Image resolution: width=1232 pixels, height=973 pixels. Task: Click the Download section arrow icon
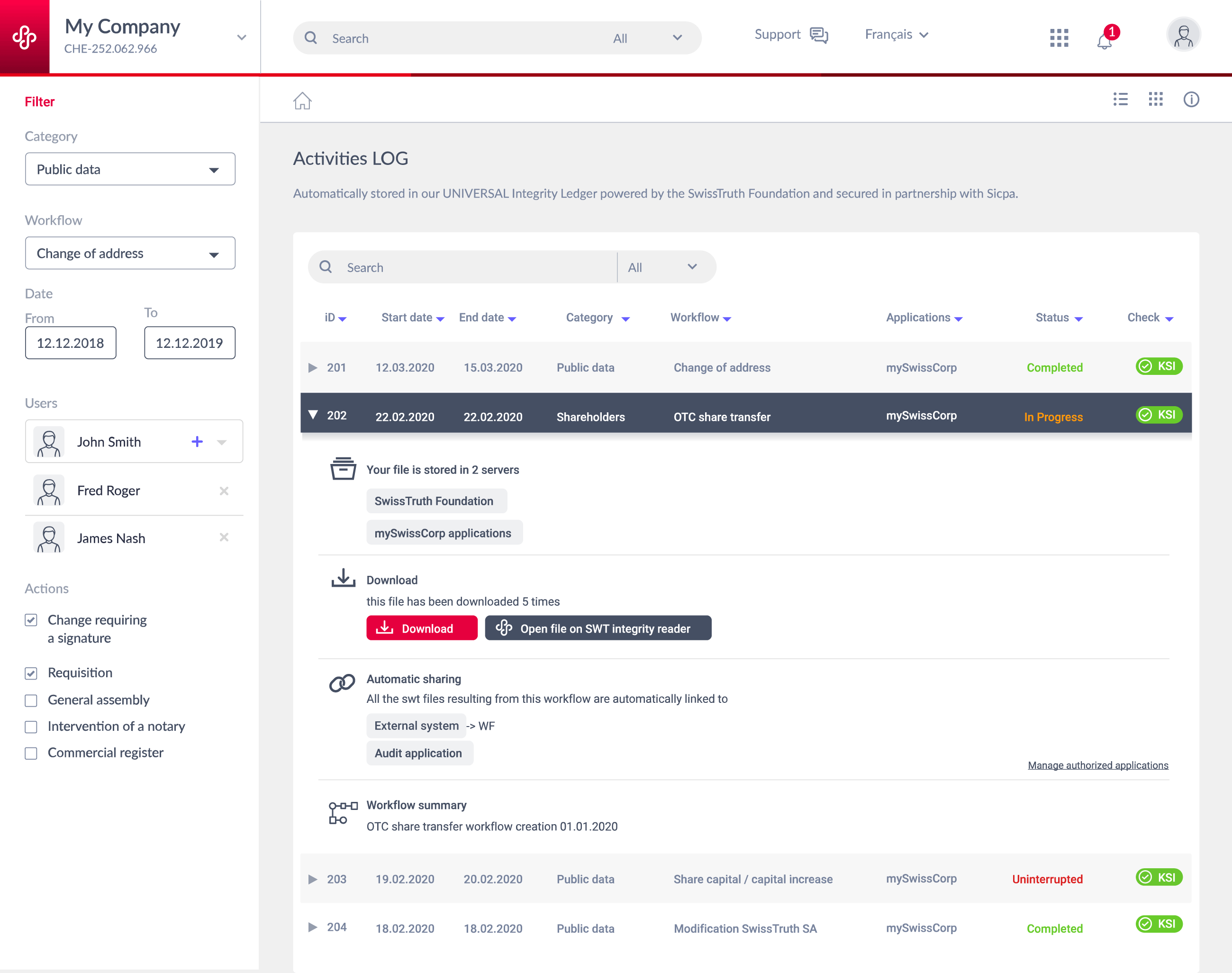point(343,578)
